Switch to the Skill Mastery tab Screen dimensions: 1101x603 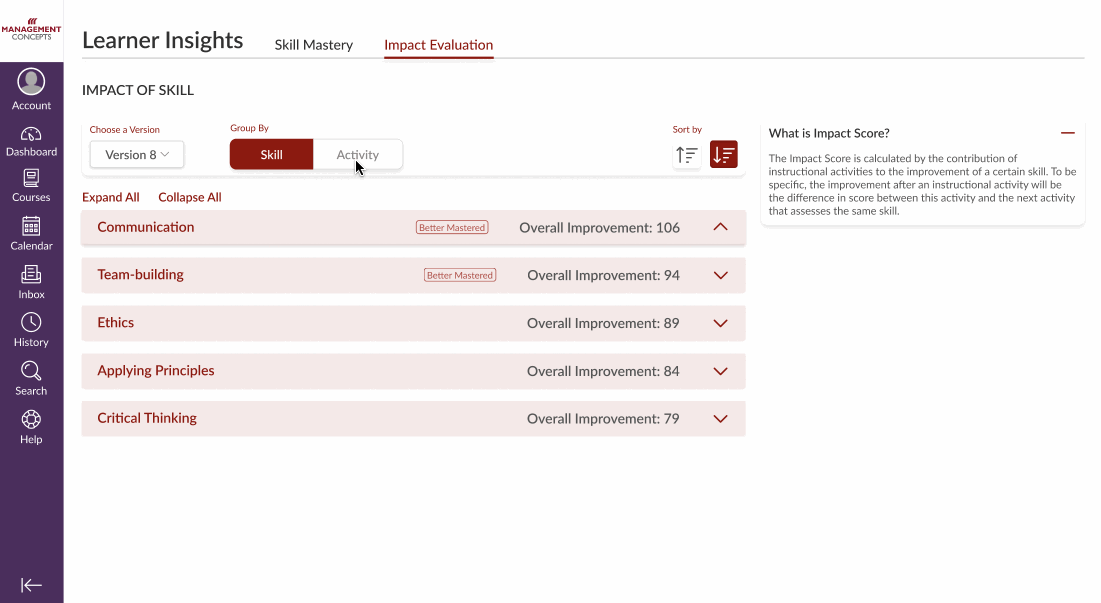[313, 45]
